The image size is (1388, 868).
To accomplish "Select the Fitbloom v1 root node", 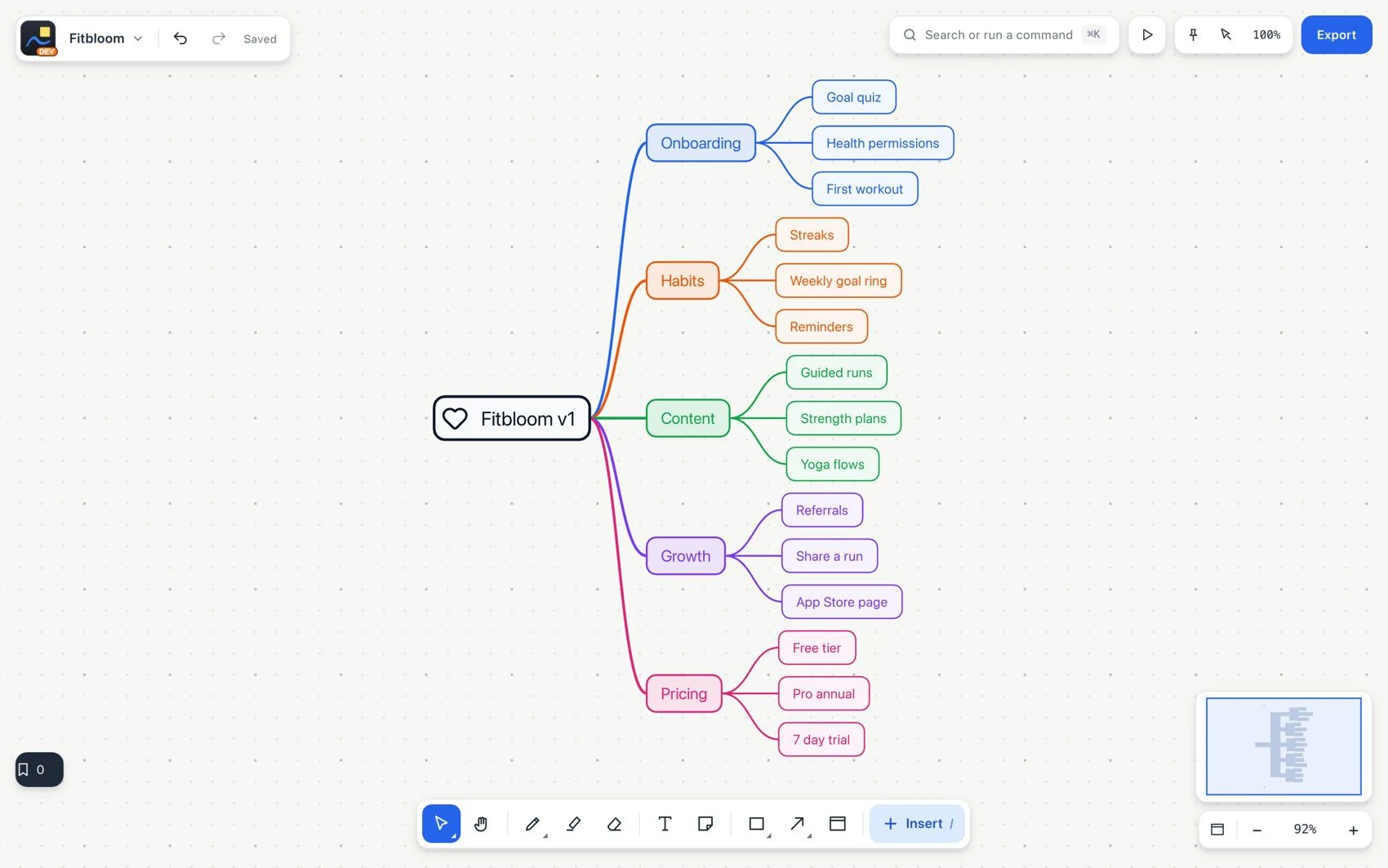I will tap(512, 418).
